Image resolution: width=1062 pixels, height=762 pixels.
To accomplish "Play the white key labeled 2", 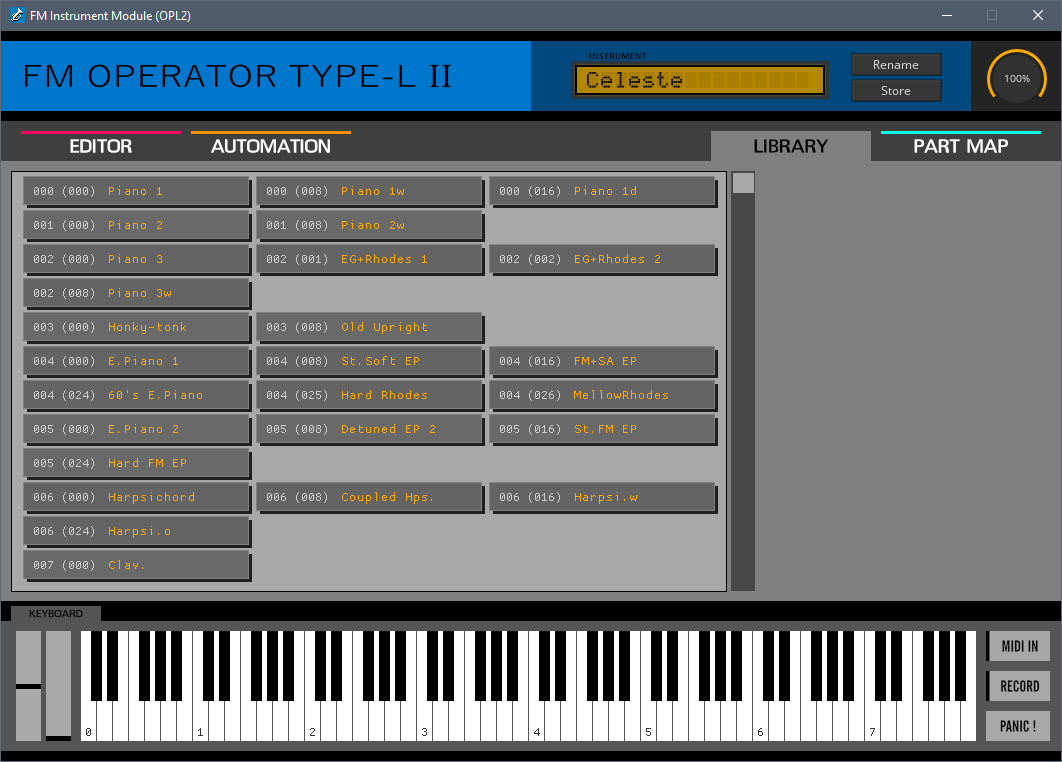I will click(x=312, y=722).
